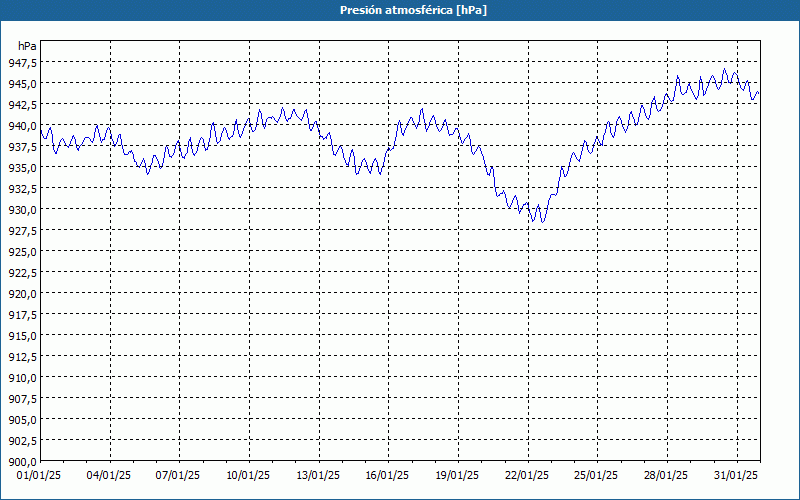Viewport: 800px width, 500px height.
Task: Click the 07/01/25 date label
Action: pos(178,476)
